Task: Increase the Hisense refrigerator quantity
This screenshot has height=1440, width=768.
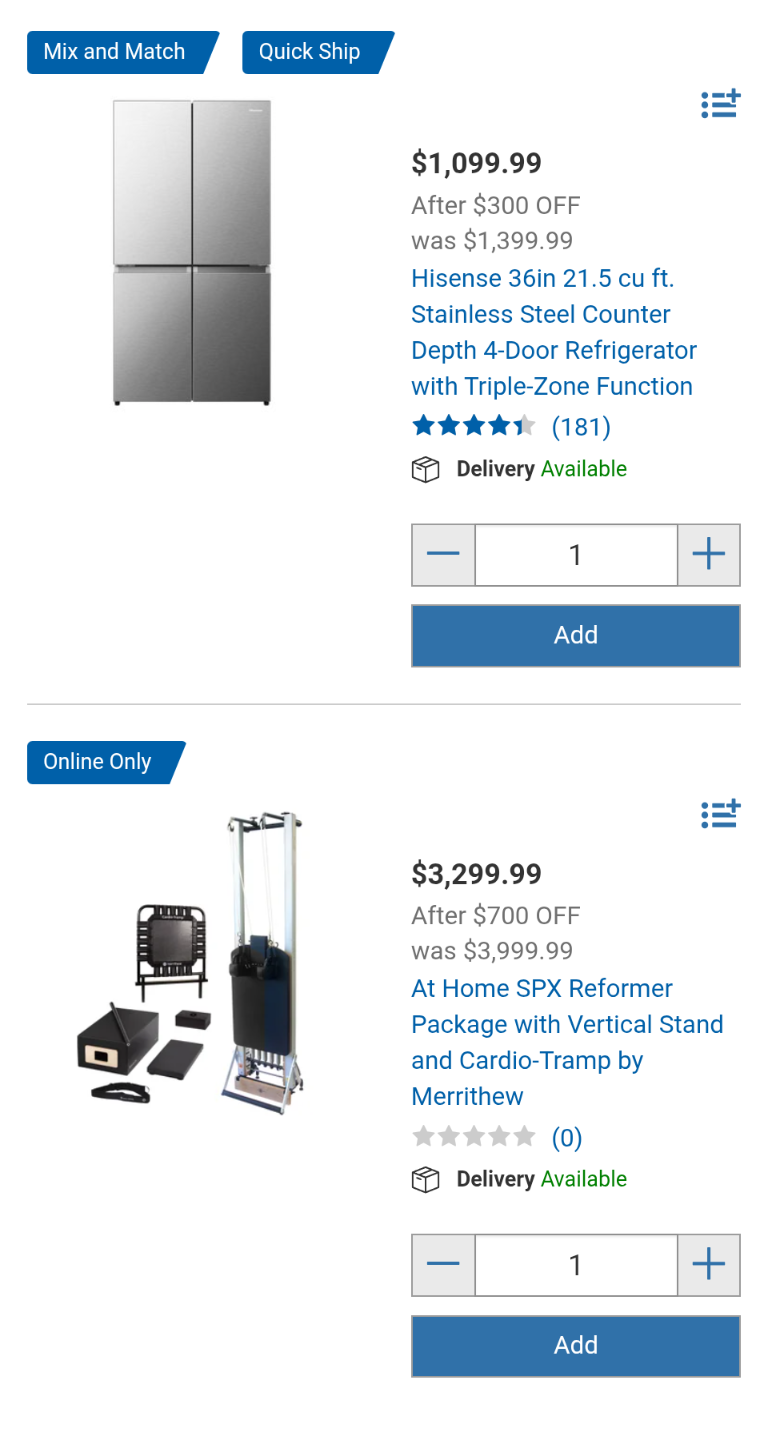Action: click(x=708, y=555)
